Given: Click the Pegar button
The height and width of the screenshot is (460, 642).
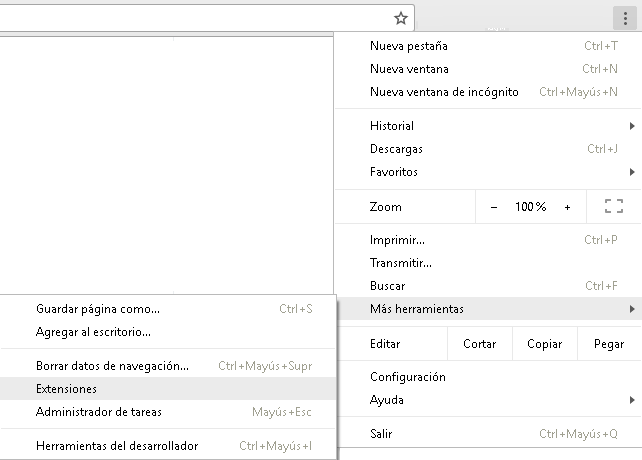Looking at the screenshot, I should point(609,344).
